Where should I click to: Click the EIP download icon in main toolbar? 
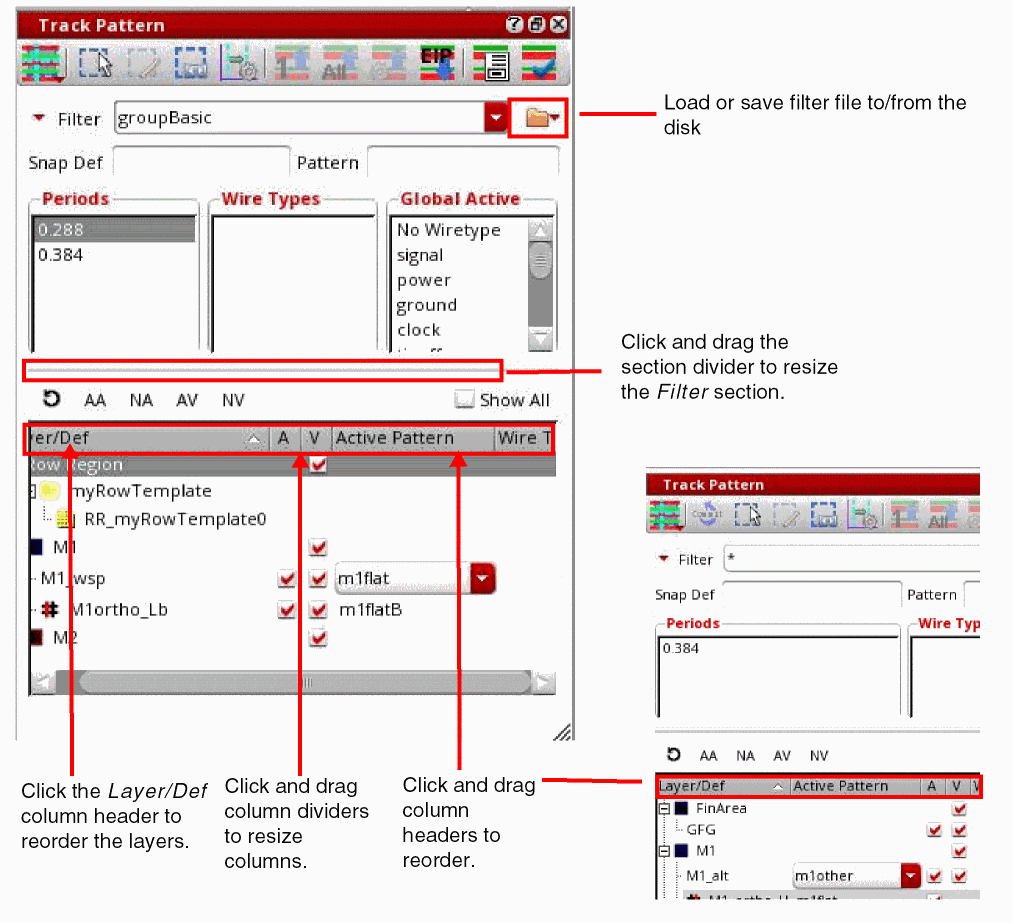coord(437,63)
